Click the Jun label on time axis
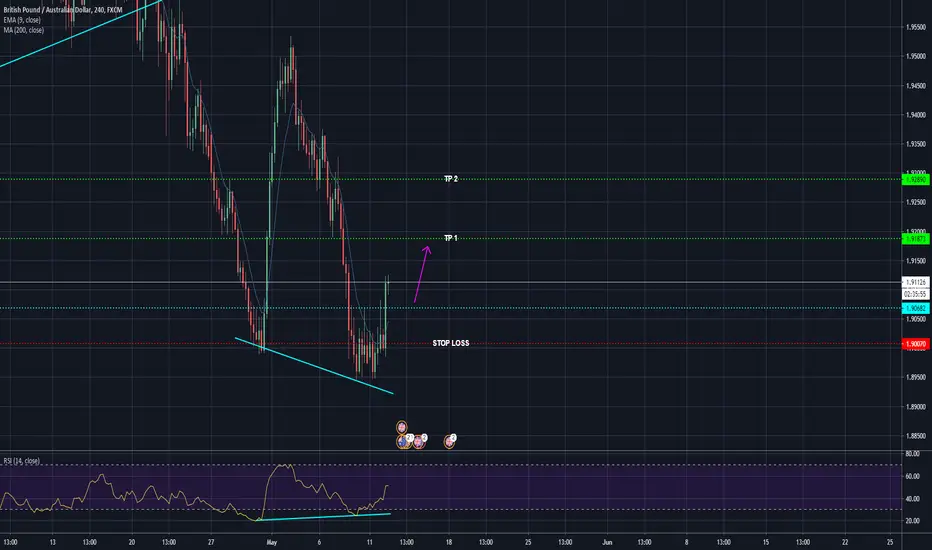Screen dimensions: 932x550 (x=607, y=542)
